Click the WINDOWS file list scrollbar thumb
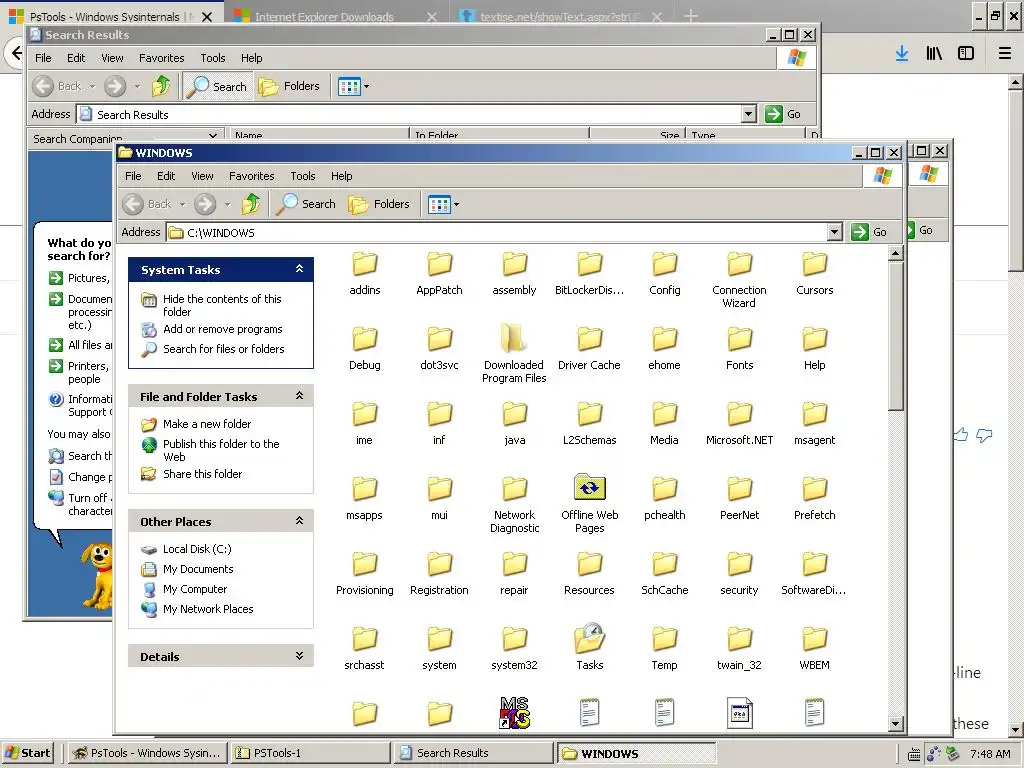Viewport: 1024px width, 768px height. [895, 336]
